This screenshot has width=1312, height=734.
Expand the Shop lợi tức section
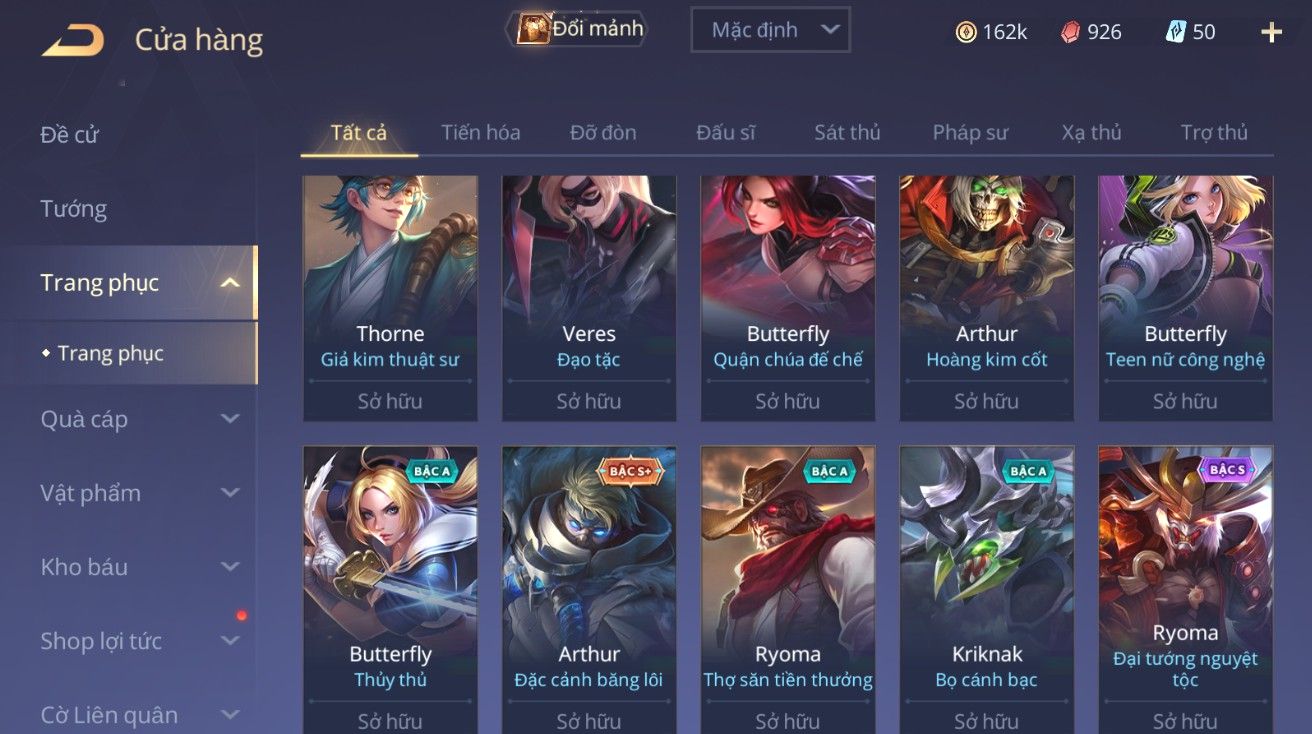(x=230, y=641)
